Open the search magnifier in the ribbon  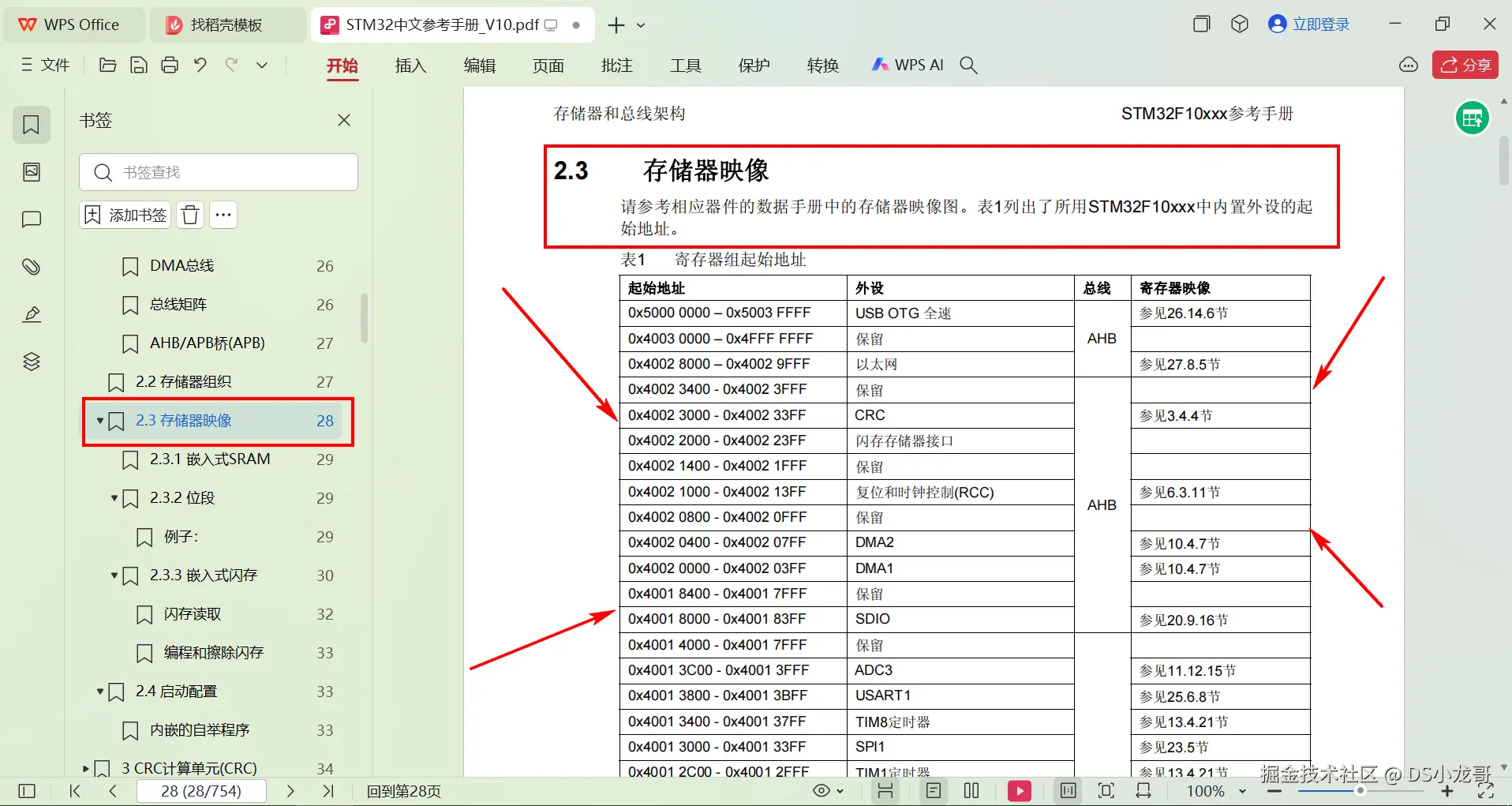[x=969, y=65]
